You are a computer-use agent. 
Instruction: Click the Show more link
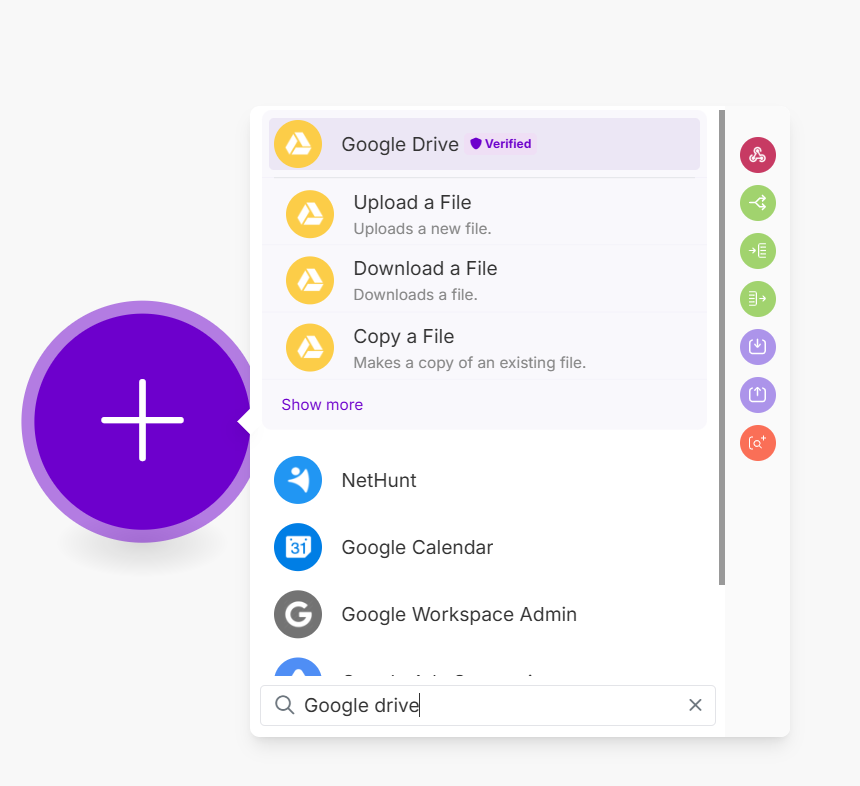coord(322,405)
